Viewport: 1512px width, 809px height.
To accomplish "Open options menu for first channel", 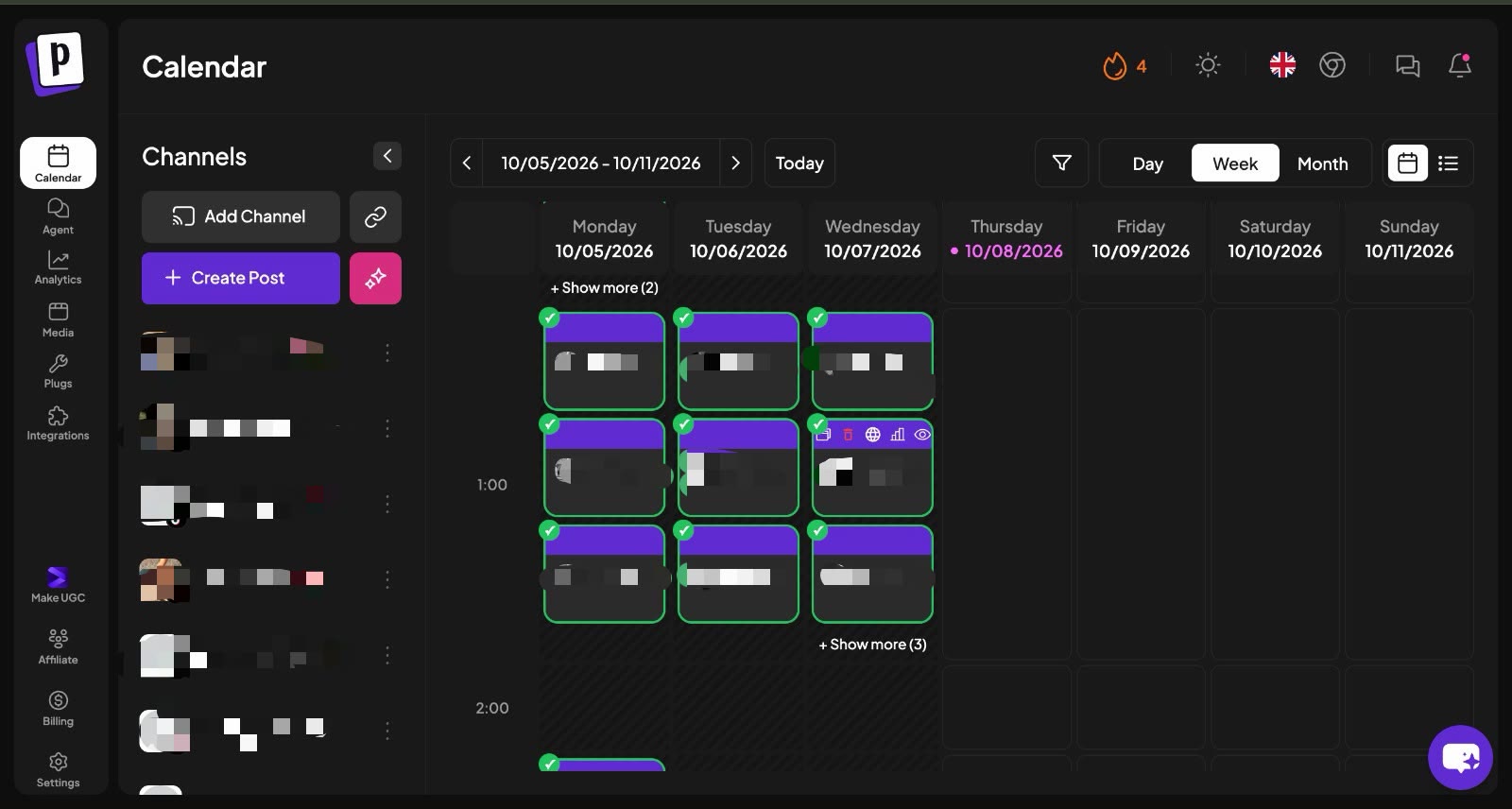I will pyautogui.click(x=387, y=353).
